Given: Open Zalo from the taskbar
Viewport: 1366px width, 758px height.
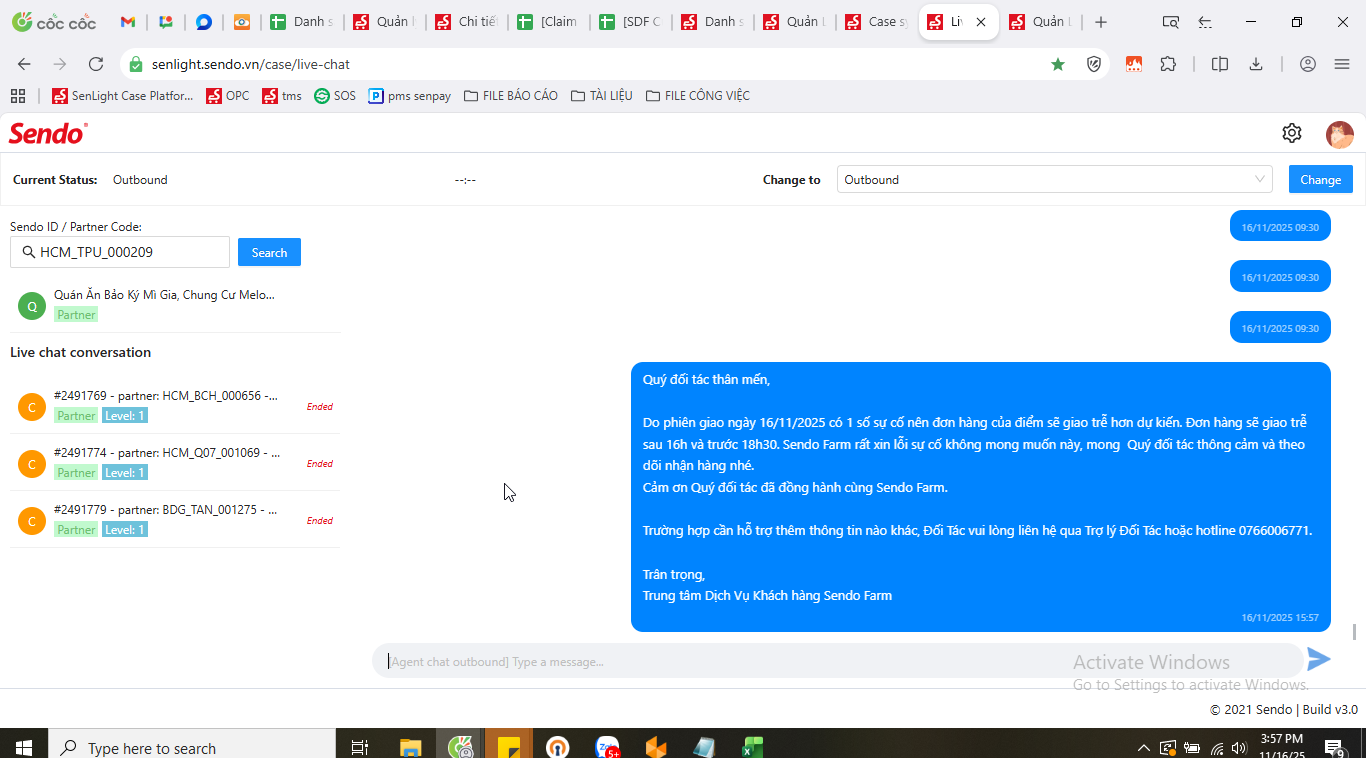Looking at the screenshot, I should (x=608, y=747).
